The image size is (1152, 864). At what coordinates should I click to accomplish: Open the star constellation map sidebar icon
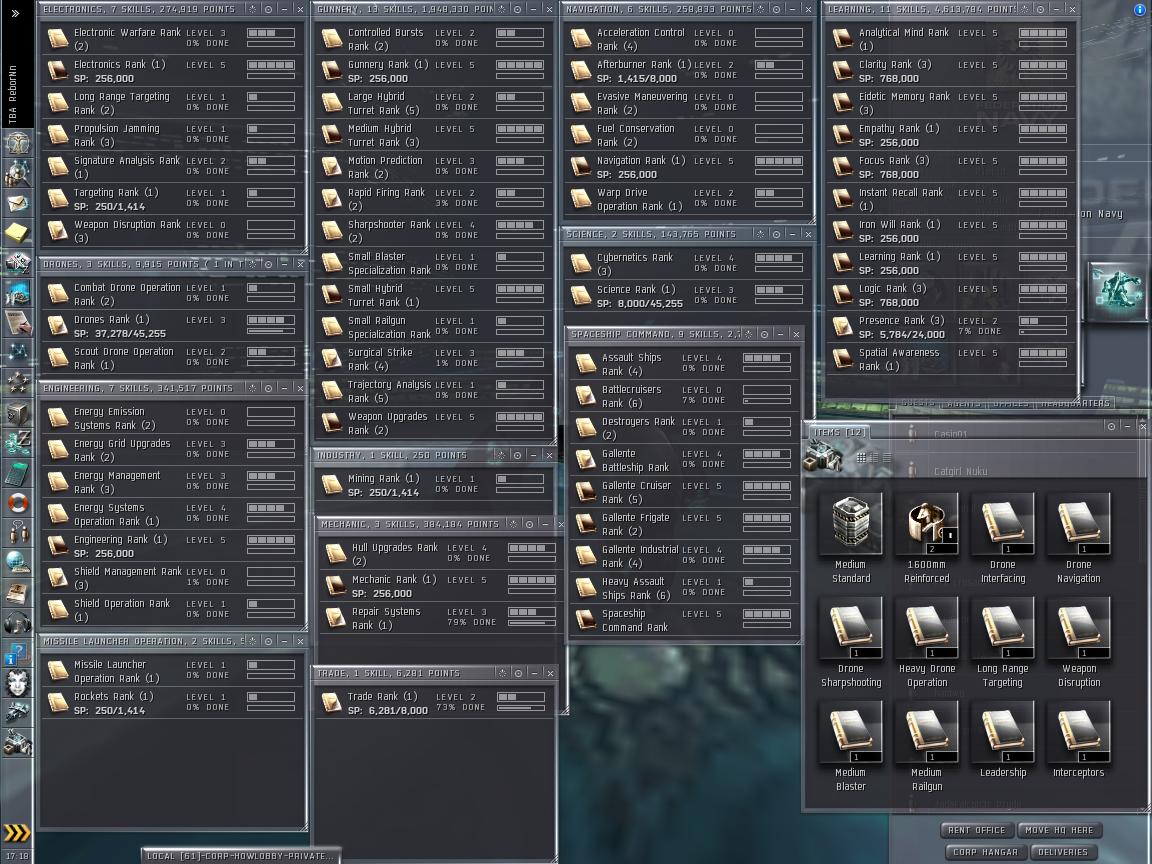click(x=17, y=353)
